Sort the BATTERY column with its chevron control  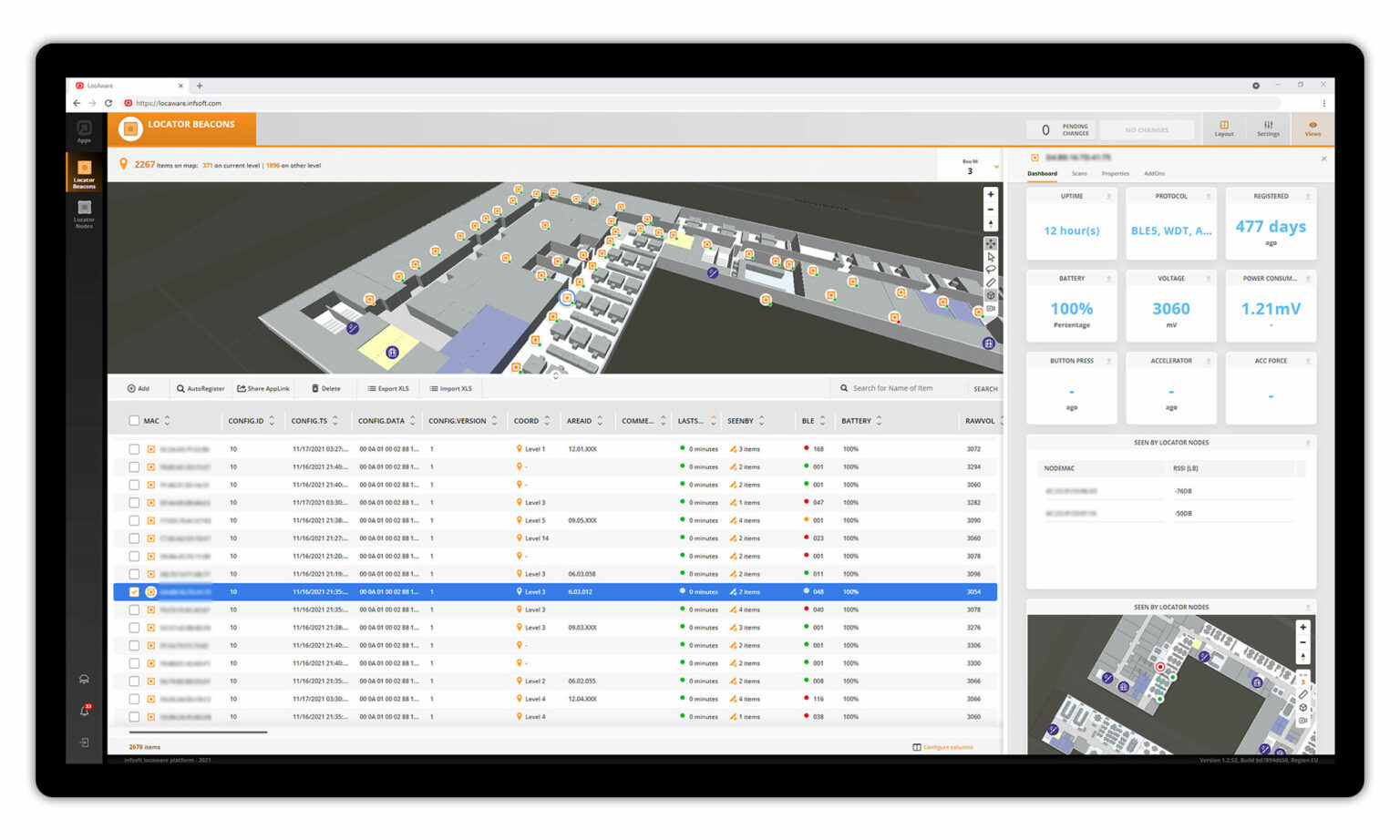(880, 420)
